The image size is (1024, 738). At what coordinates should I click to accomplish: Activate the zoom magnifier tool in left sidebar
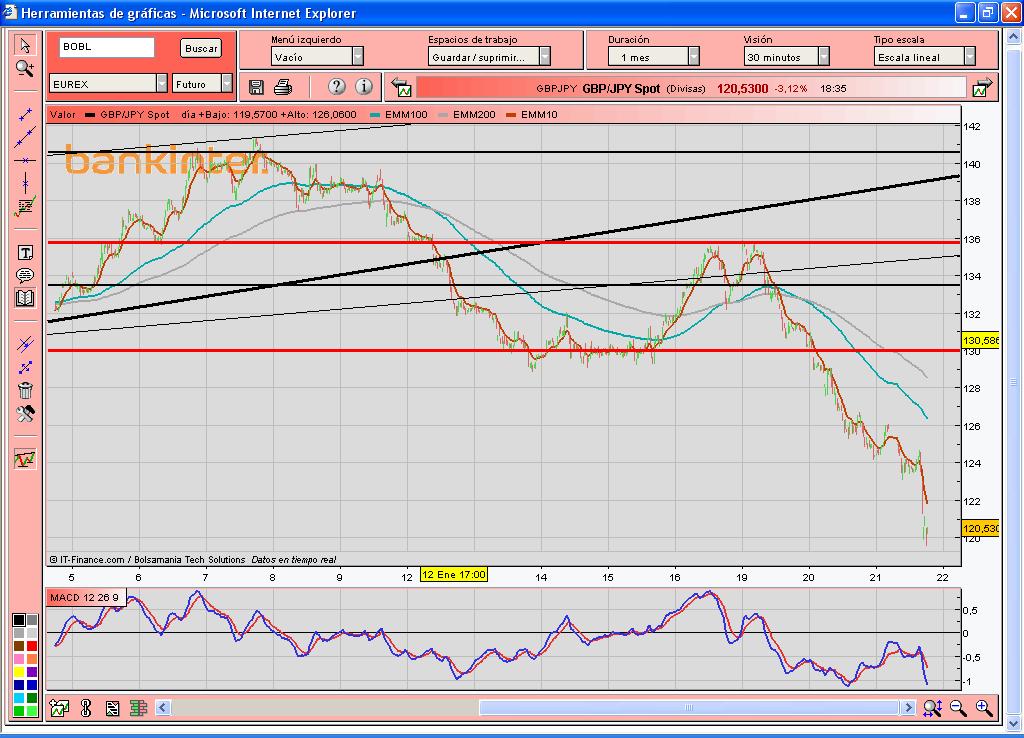coord(25,68)
